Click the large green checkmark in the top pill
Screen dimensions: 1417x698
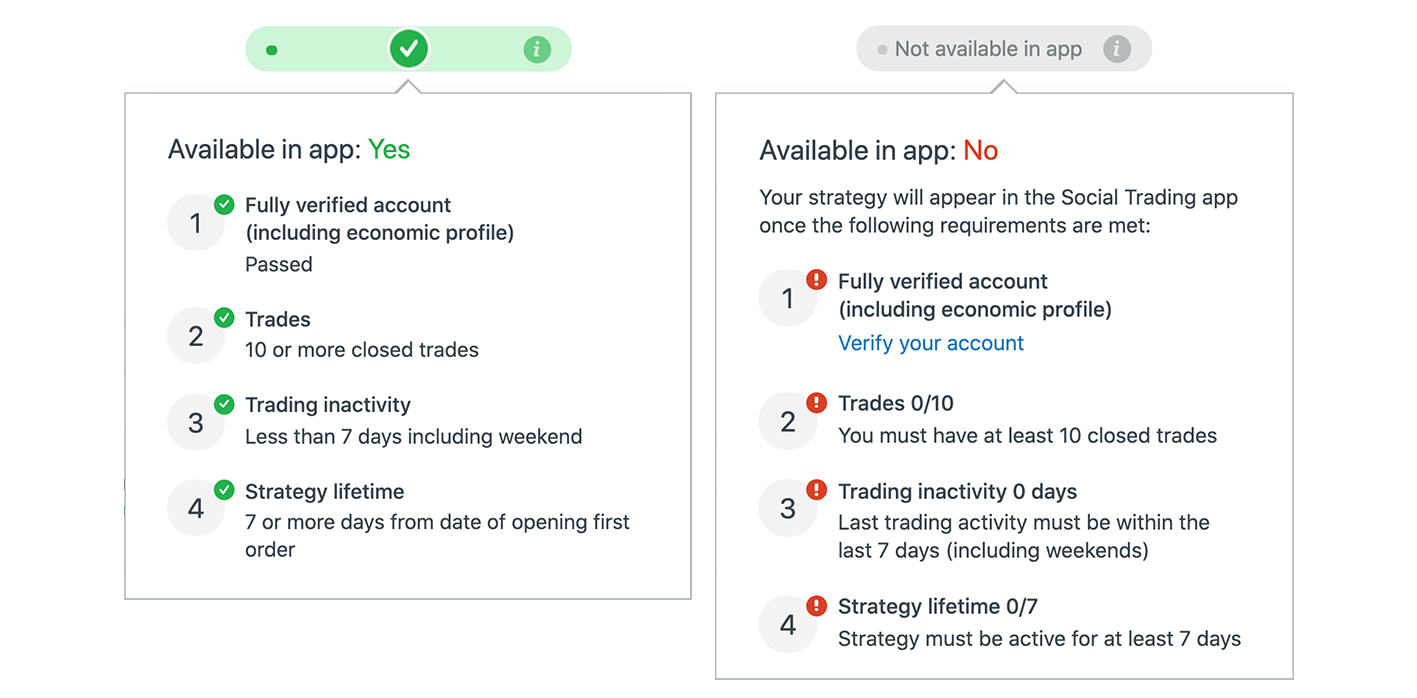coord(409,48)
